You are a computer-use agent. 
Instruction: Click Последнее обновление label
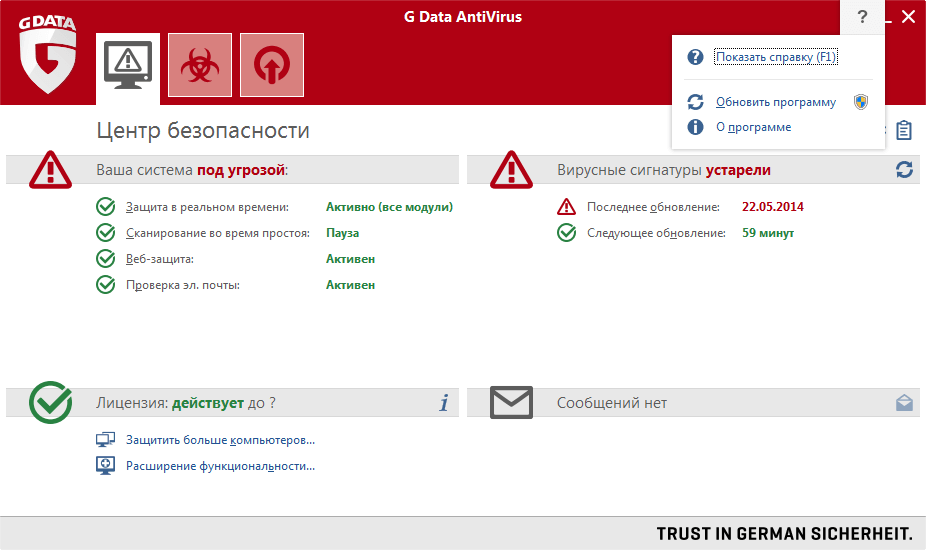click(653, 207)
